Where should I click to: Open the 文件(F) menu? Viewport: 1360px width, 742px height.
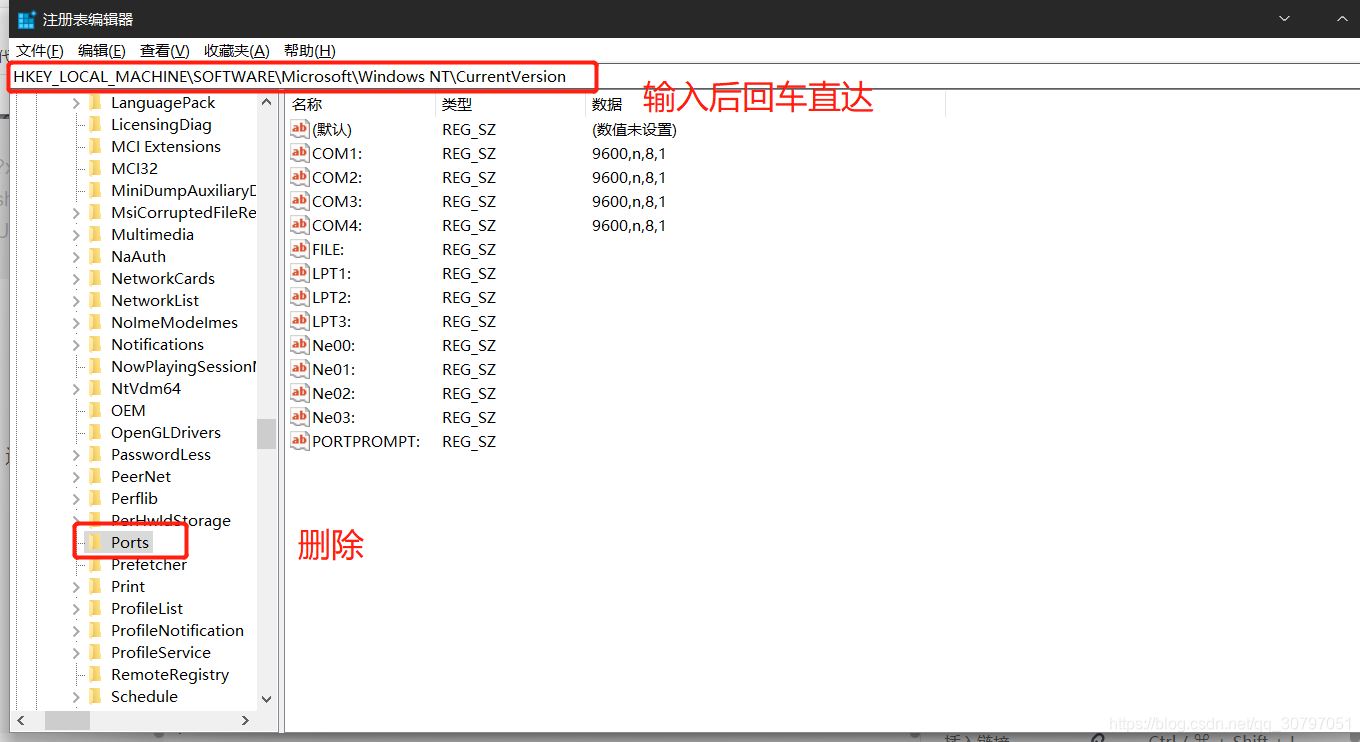(40, 51)
